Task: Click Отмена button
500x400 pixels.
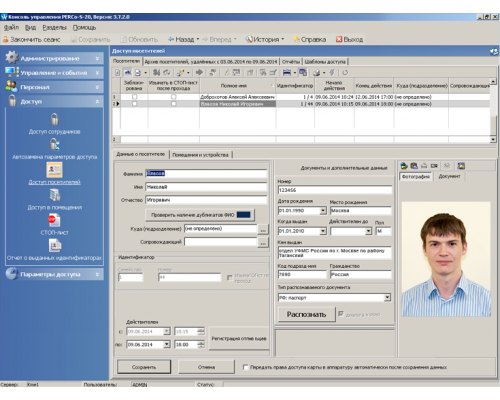Action: (x=206, y=367)
